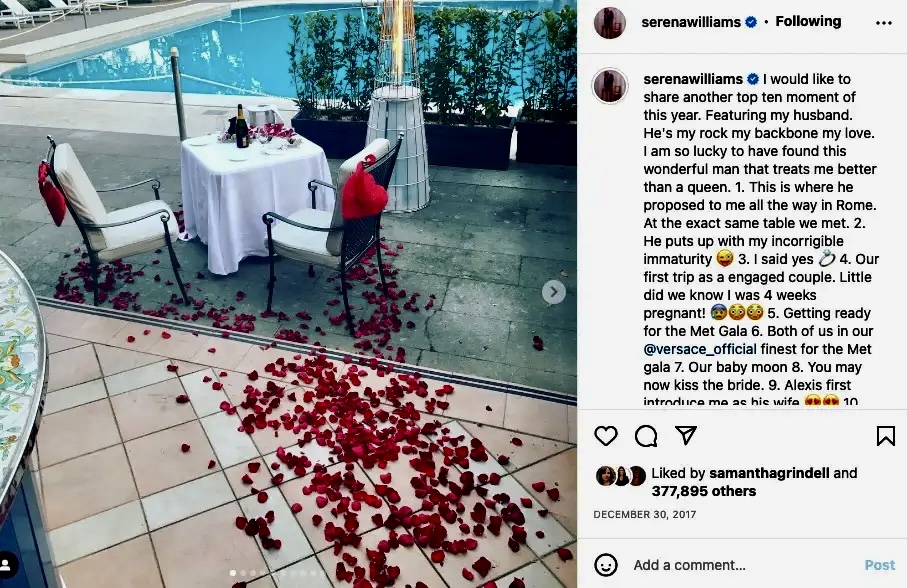View the 377,895 others likes list

703,491
